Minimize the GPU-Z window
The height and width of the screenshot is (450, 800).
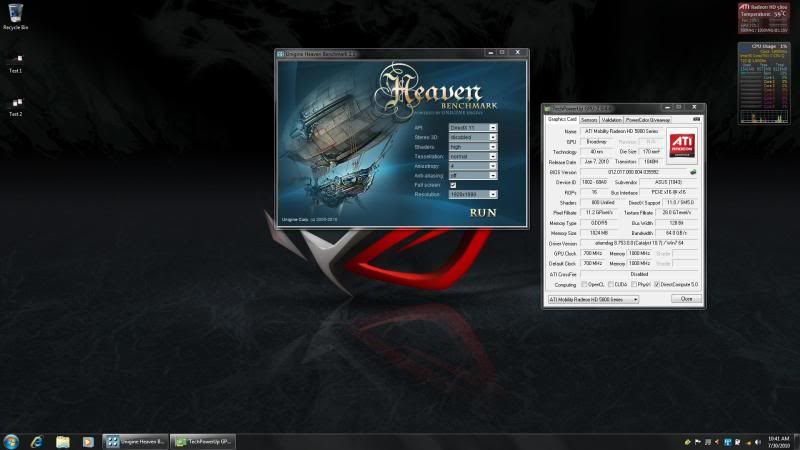pyautogui.click(x=667, y=108)
